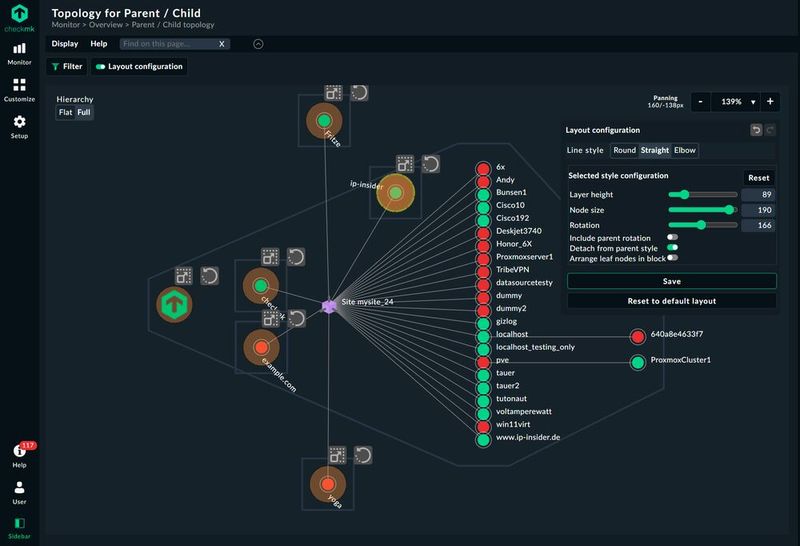Click the Save button
Screen dimensions: 800x546
pos(672,281)
